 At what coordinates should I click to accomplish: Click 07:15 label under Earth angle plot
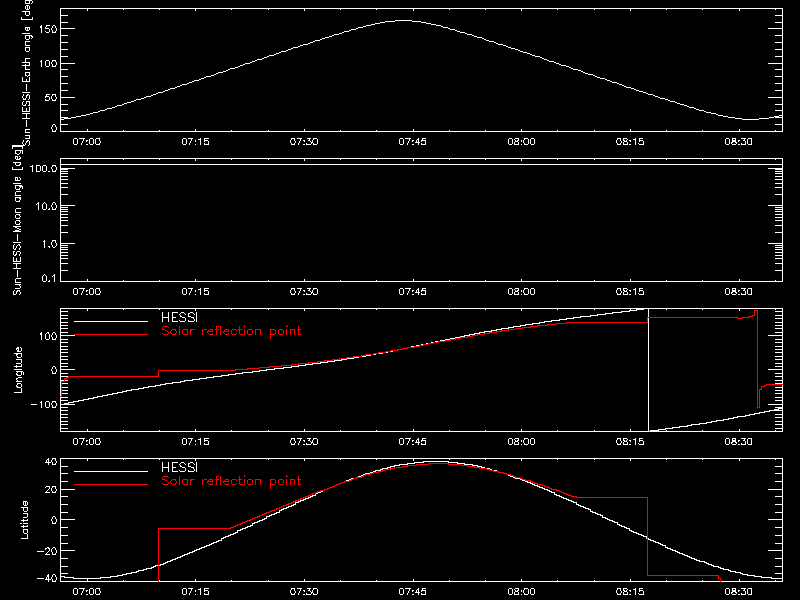point(195,141)
